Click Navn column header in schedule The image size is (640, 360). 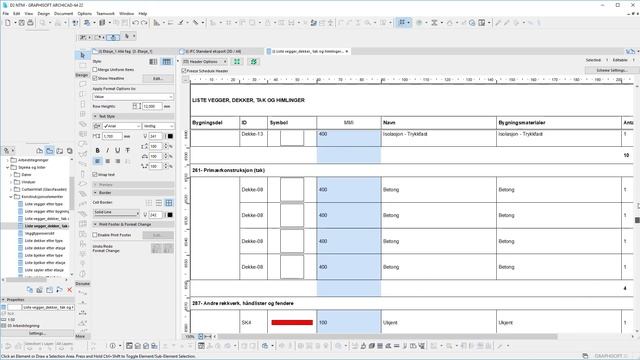point(389,122)
